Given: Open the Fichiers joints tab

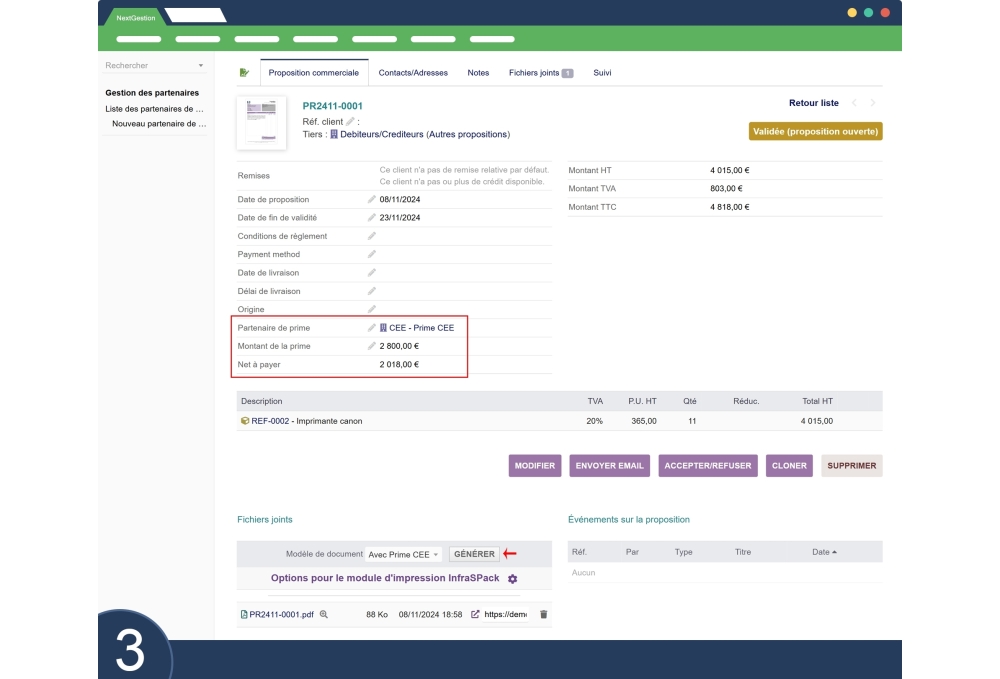Looking at the screenshot, I should [x=540, y=73].
